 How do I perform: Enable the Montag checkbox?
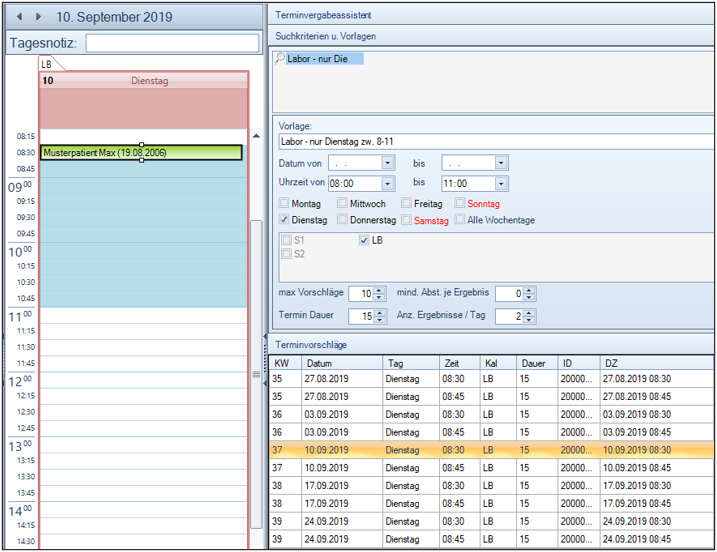[284, 203]
